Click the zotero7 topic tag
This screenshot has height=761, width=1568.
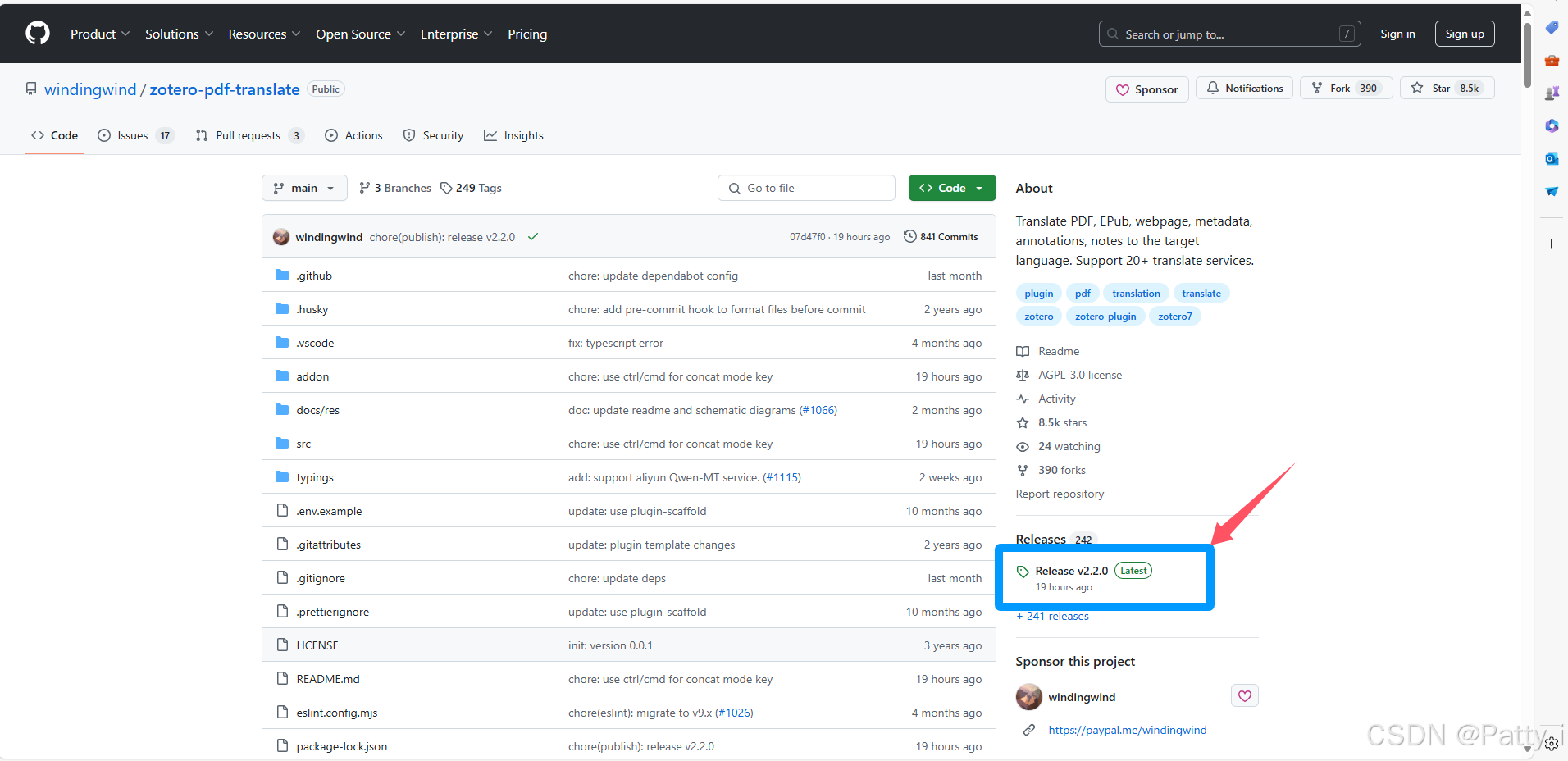1175,317
